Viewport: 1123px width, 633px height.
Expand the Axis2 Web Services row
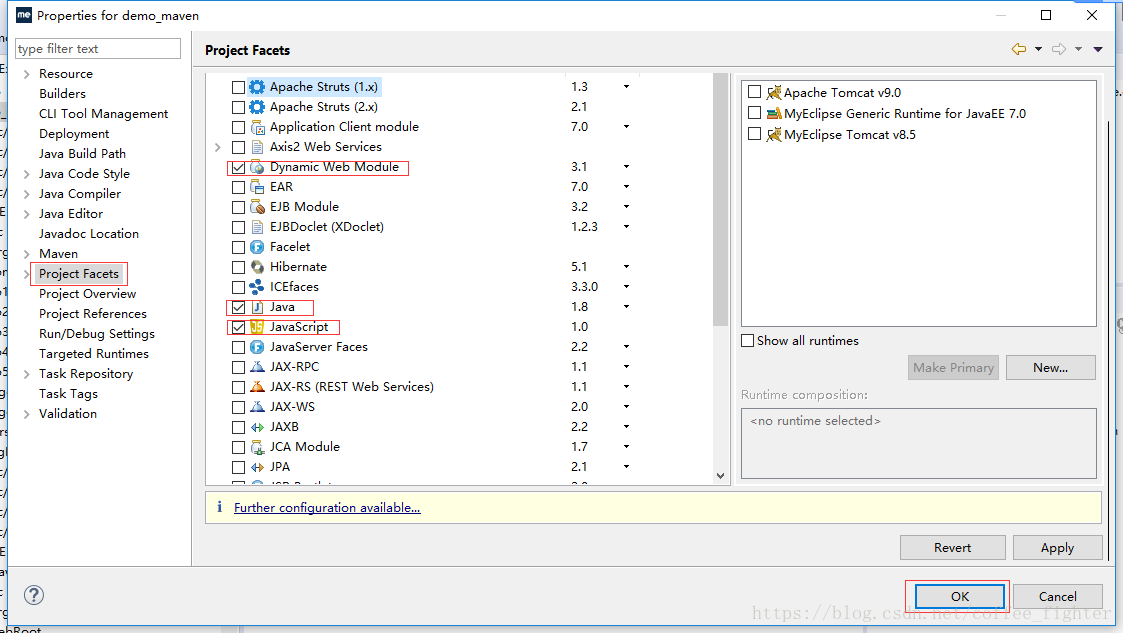pyautogui.click(x=218, y=147)
